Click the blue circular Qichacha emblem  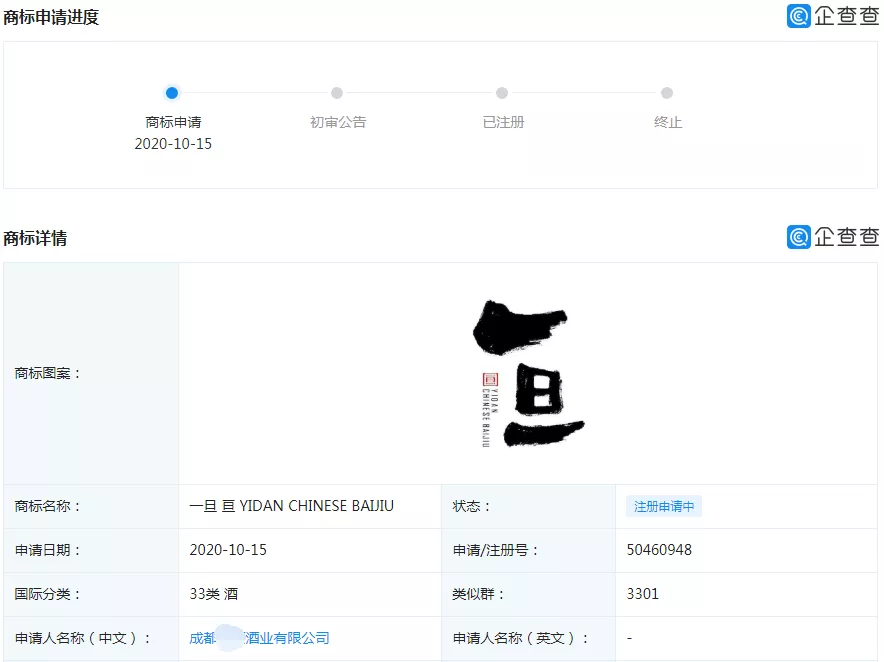(x=797, y=16)
